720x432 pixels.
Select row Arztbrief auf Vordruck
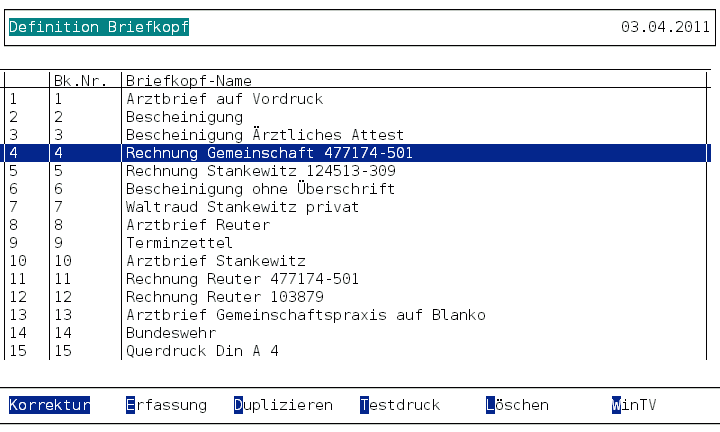[x=357, y=99]
